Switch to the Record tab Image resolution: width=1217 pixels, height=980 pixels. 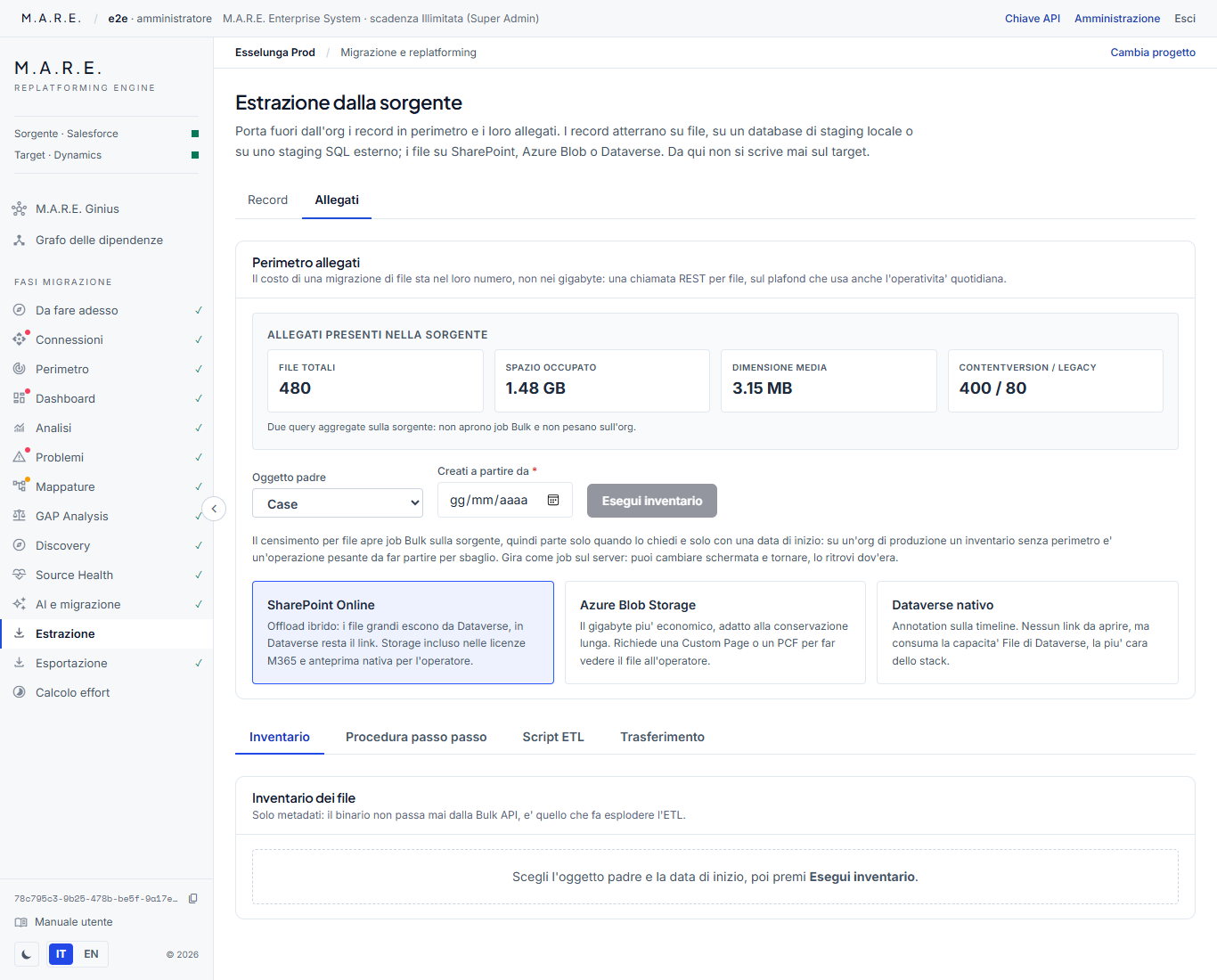[x=267, y=200]
